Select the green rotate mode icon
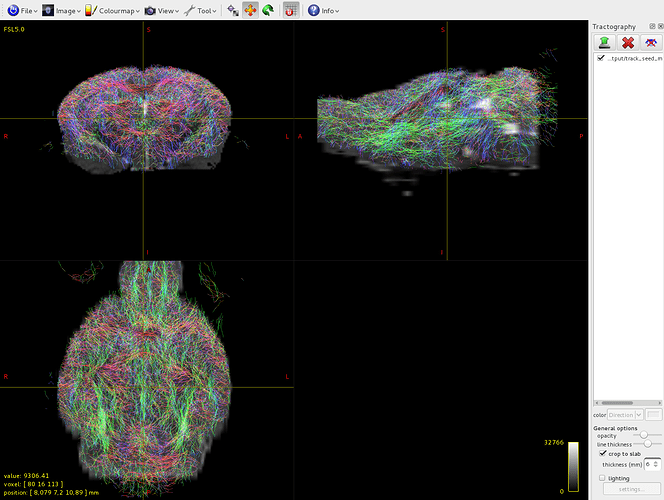 (x=268, y=11)
